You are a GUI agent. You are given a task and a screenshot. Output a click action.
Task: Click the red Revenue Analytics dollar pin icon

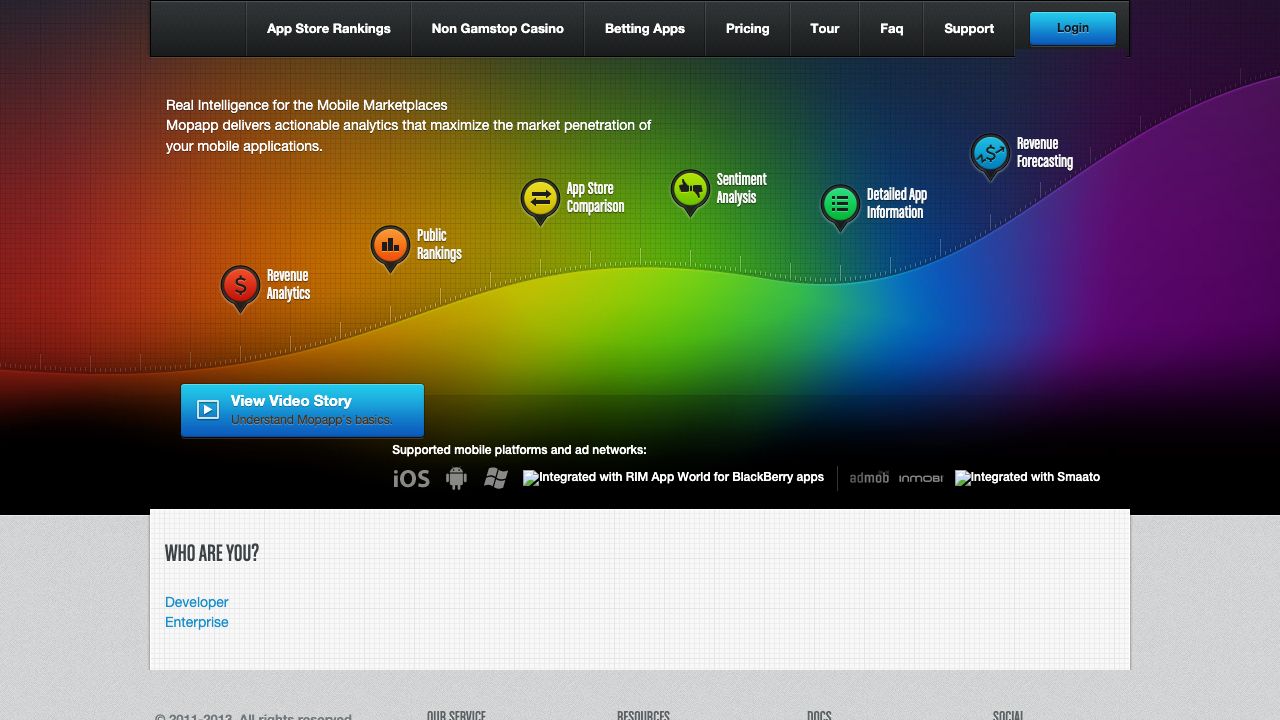(x=240, y=286)
